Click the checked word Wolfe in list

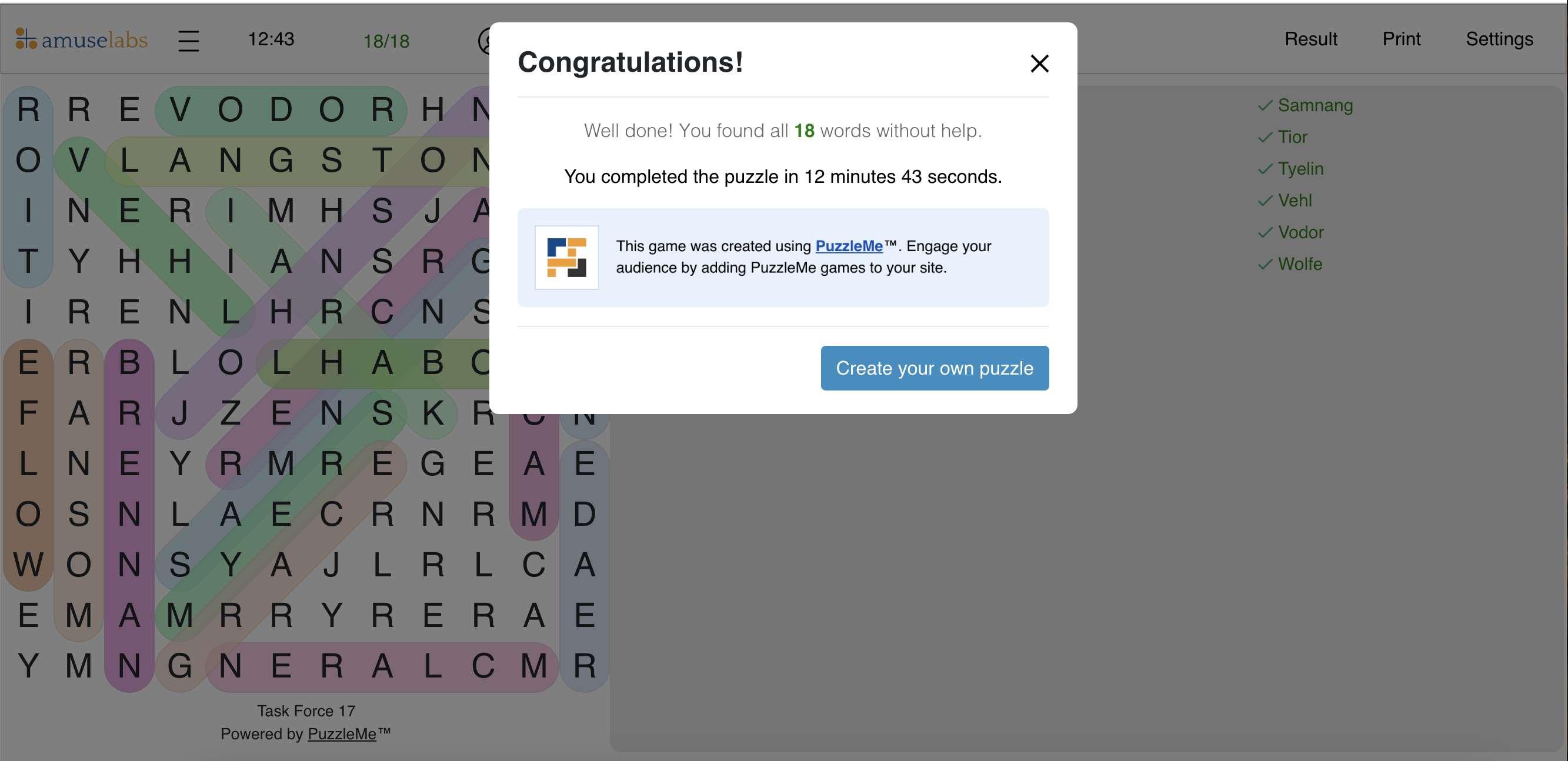(x=1300, y=263)
